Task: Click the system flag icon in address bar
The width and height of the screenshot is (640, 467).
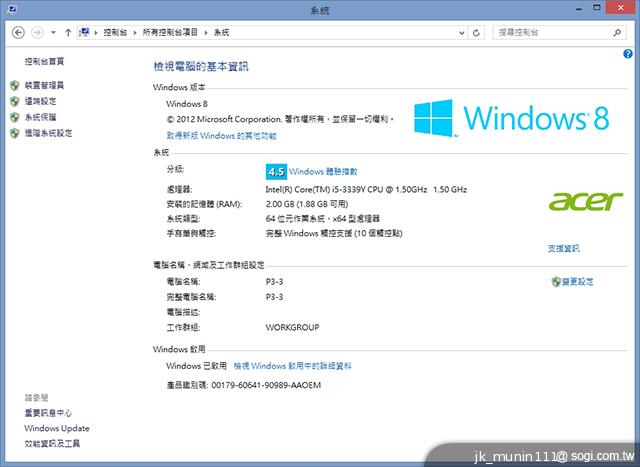Action: pyautogui.click(x=84, y=32)
